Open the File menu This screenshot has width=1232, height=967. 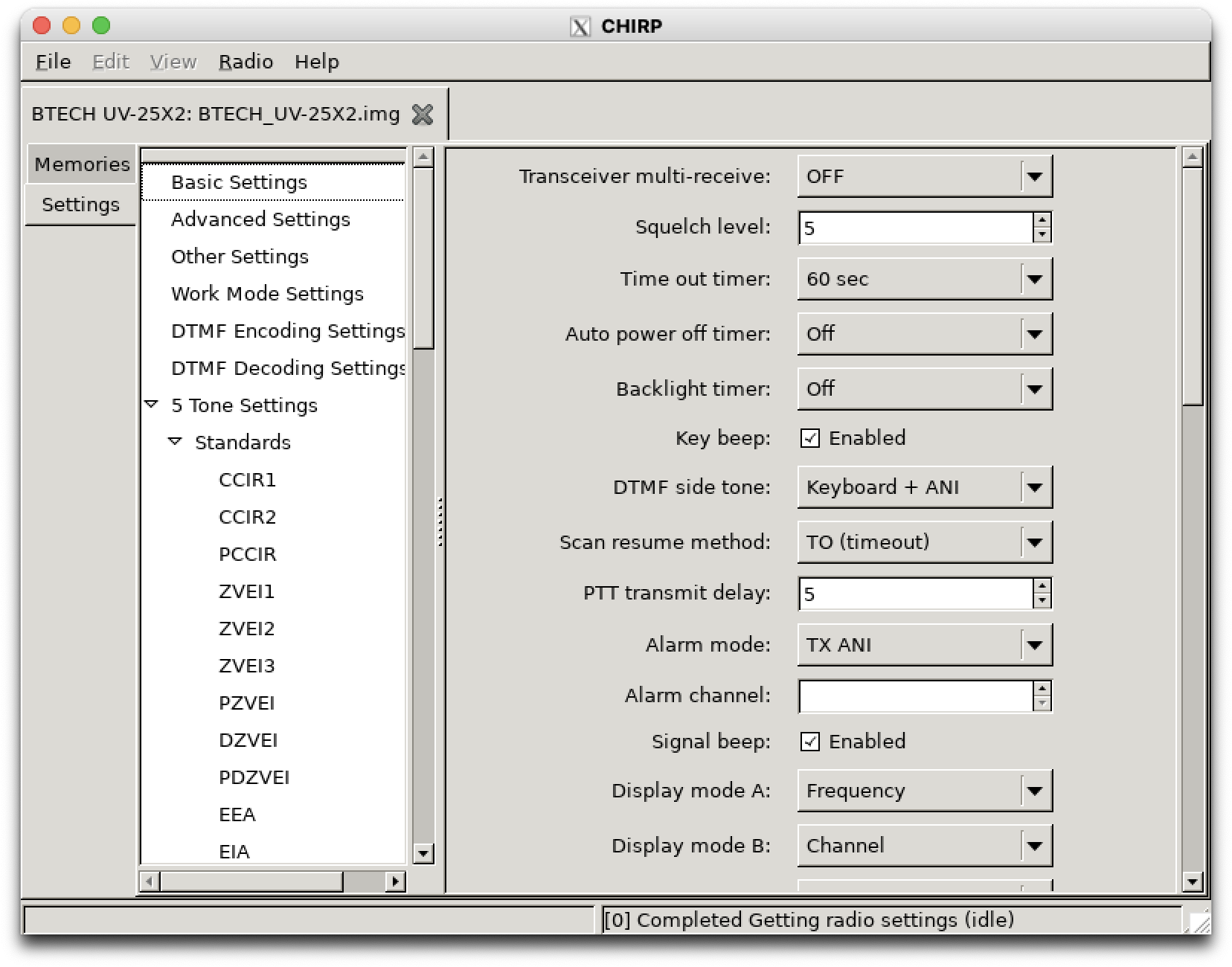[x=53, y=62]
